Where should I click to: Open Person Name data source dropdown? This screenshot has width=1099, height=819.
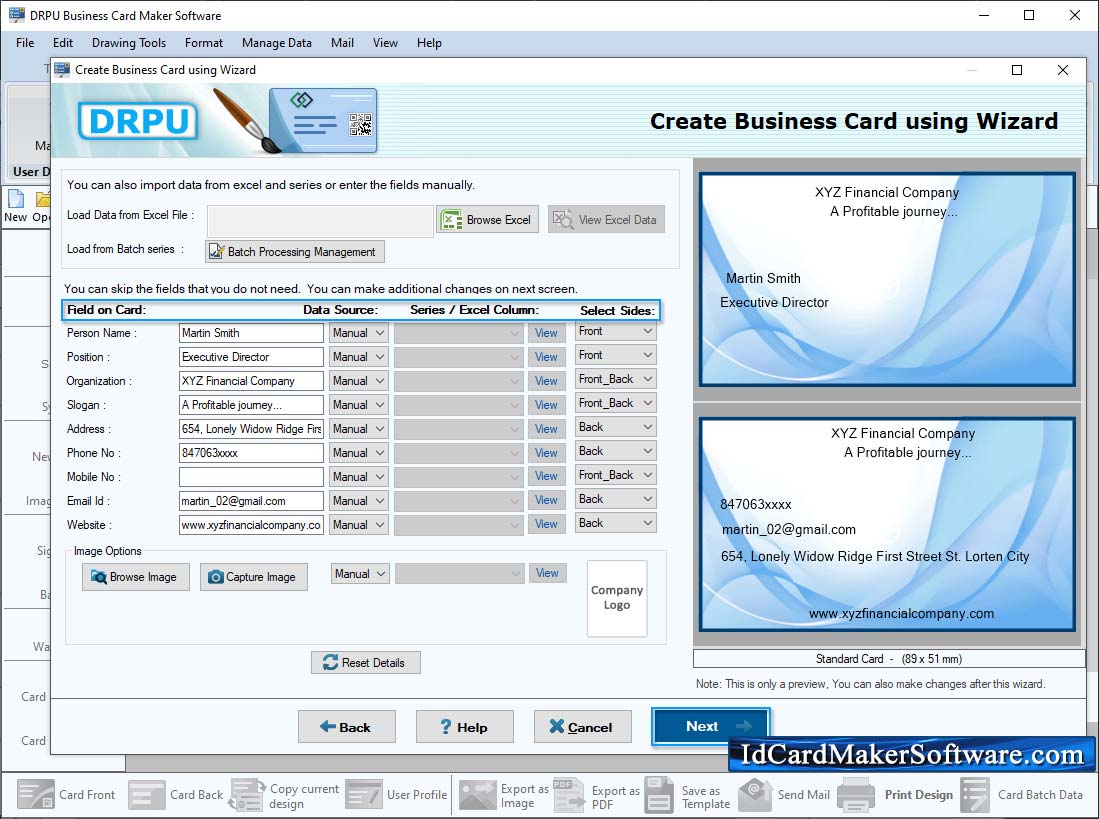pyautogui.click(x=359, y=333)
